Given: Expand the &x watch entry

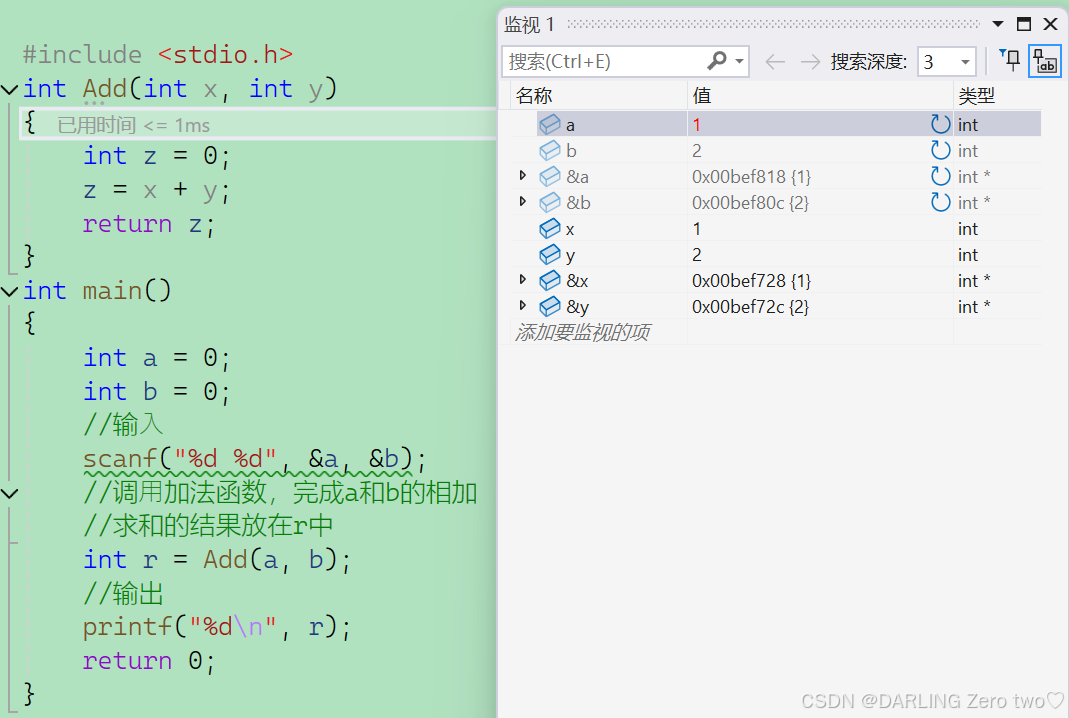Looking at the screenshot, I should [x=522, y=279].
